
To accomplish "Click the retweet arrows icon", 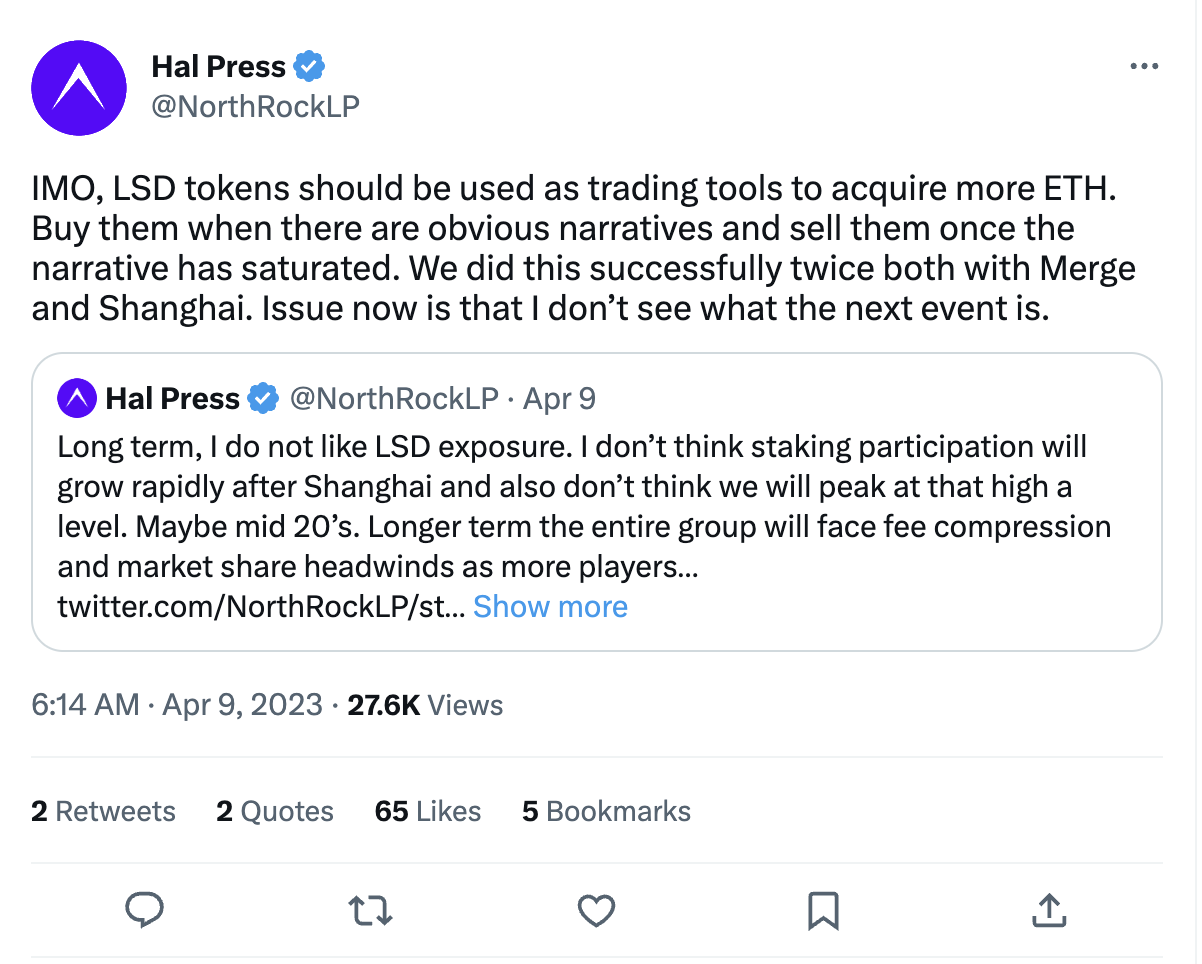I will tap(370, 910).
